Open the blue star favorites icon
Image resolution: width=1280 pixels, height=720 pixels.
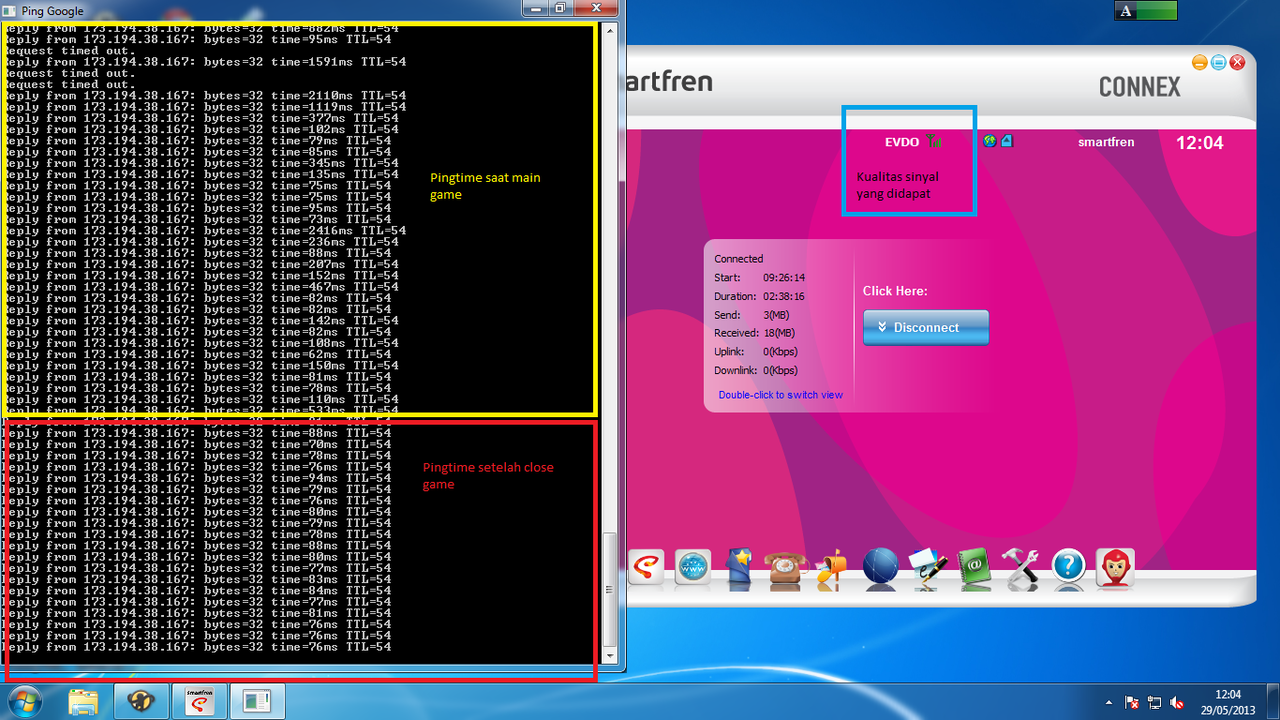[x=739, y=567]
